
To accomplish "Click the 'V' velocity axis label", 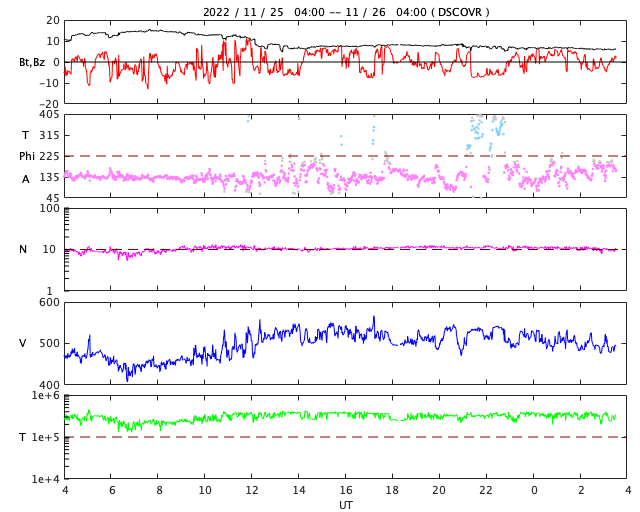I will pos(23,343).
